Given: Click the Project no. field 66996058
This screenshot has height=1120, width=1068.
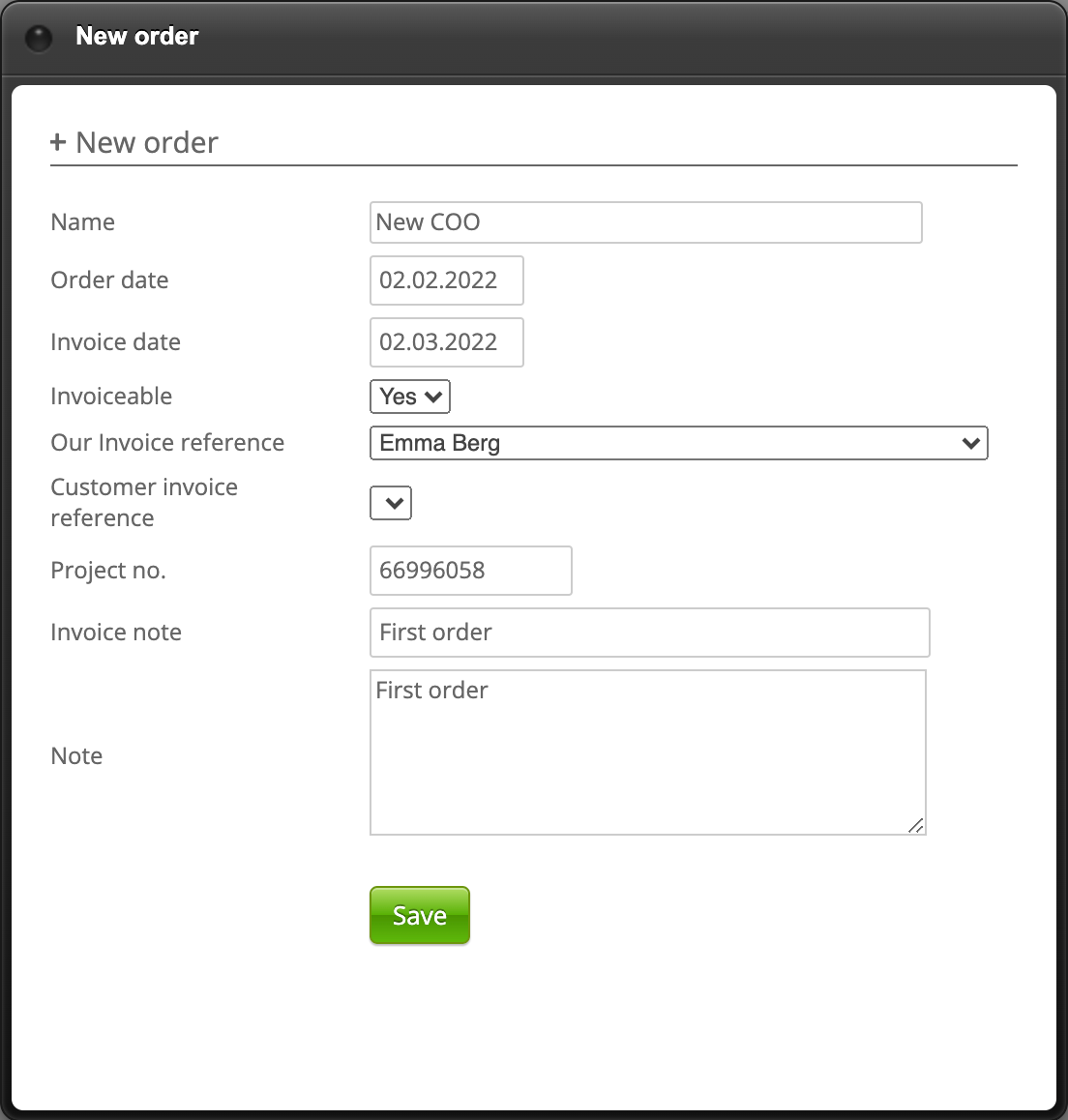Looking at the screenshot, I should [x=470, y=571].
